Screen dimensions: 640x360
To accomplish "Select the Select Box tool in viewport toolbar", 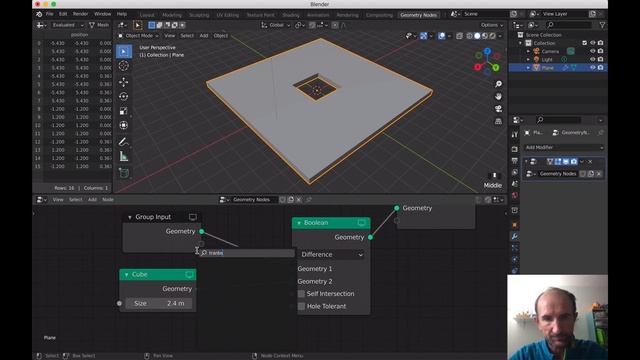I will tap(124, 51).
